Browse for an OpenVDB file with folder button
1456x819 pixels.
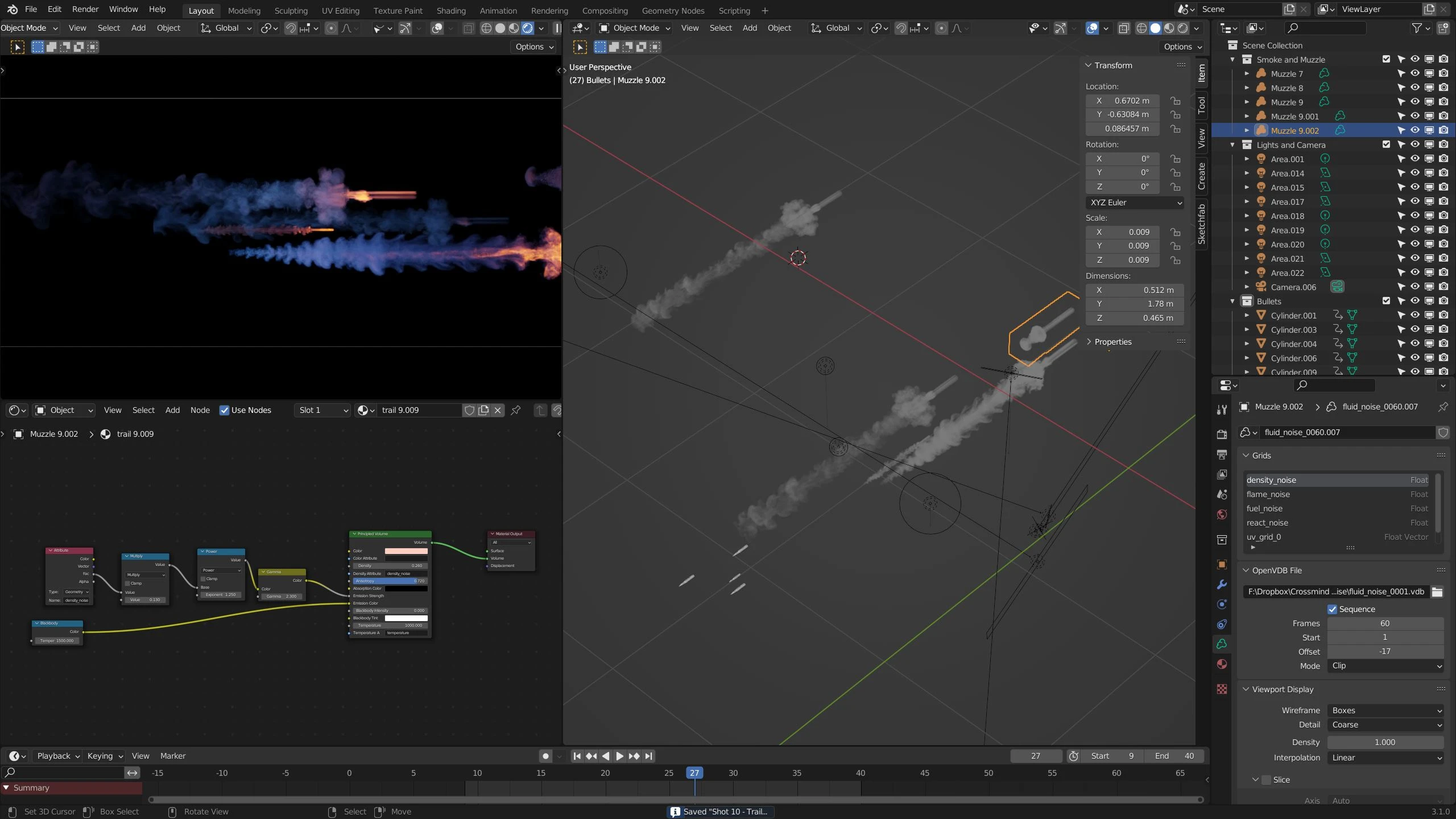click(1438, 591)
